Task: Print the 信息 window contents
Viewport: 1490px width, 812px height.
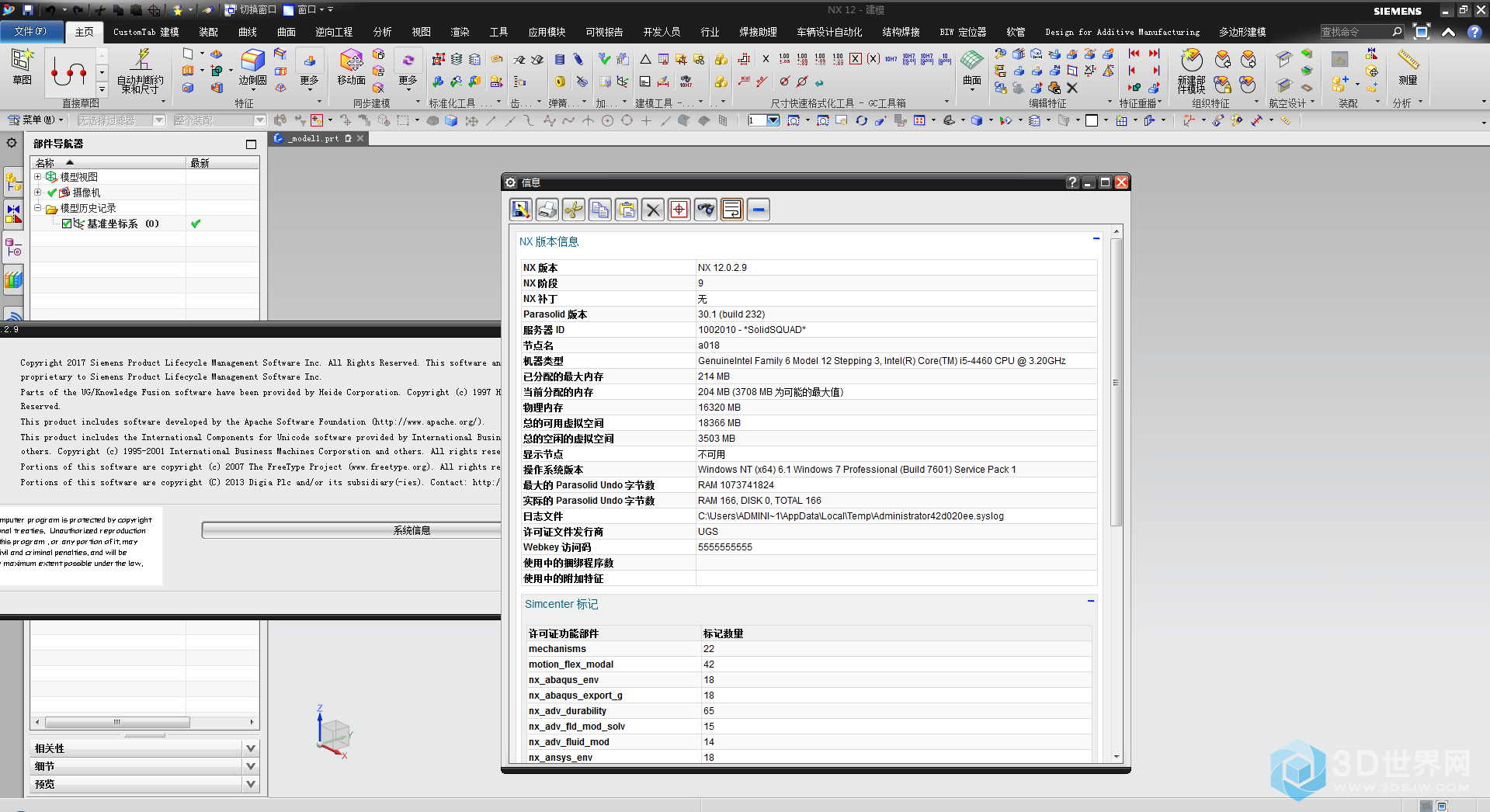Action: pyautogui.click(x=547, y=210)
